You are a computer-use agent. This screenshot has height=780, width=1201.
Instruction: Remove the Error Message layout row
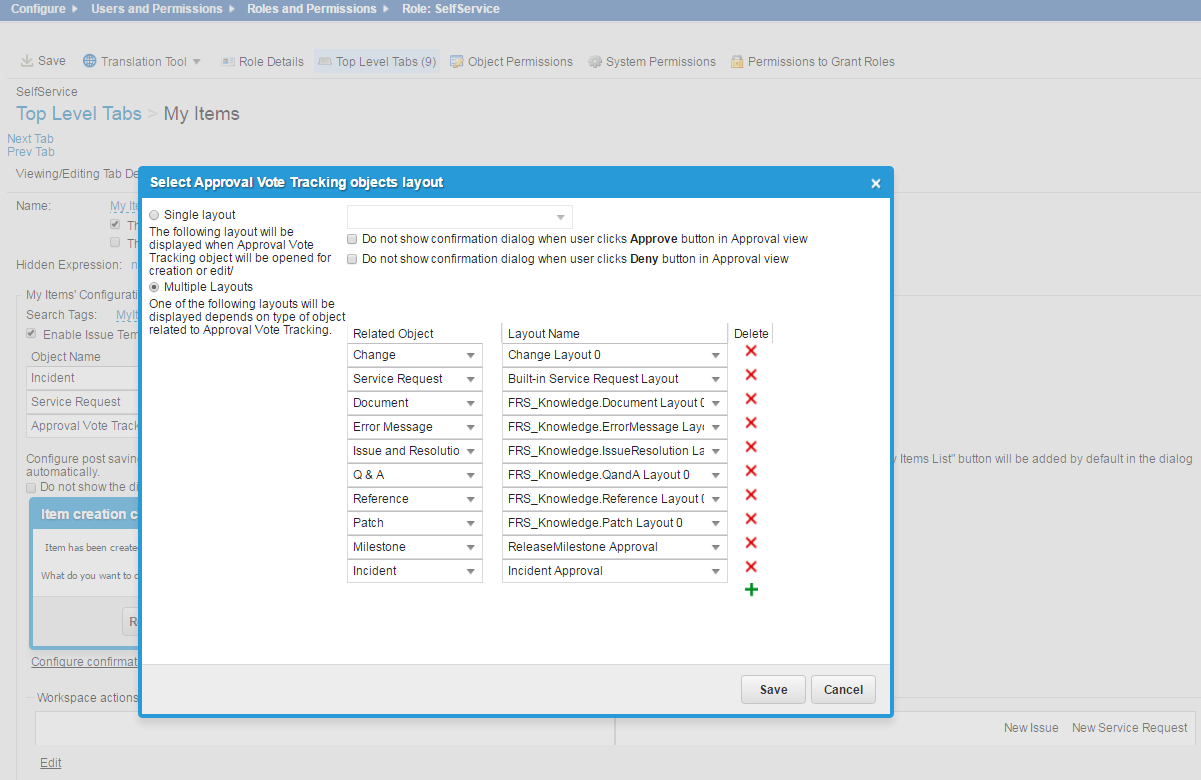[751, 423]
